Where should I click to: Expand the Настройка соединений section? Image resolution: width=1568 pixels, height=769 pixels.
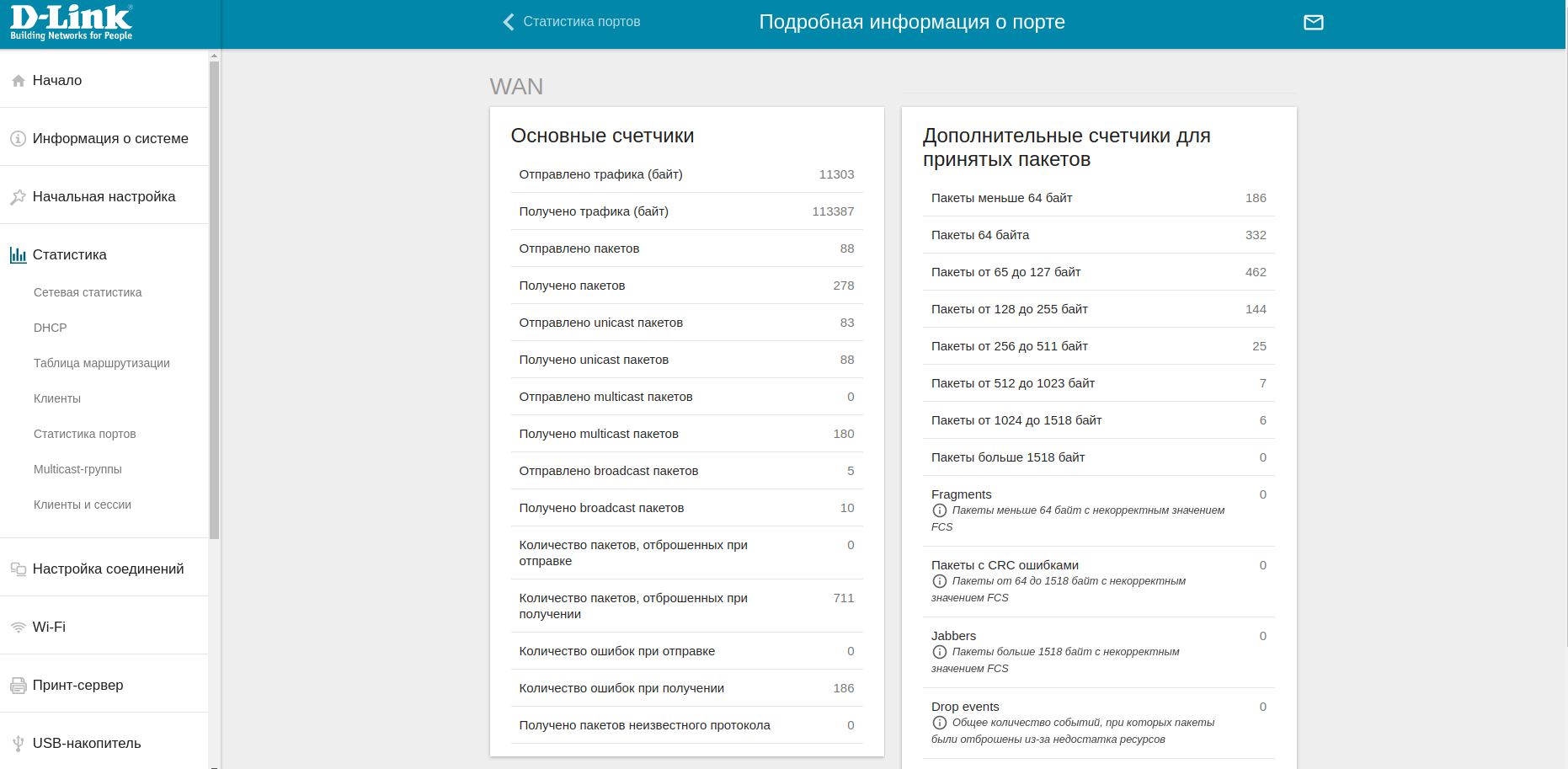click(x=108, y=569)
